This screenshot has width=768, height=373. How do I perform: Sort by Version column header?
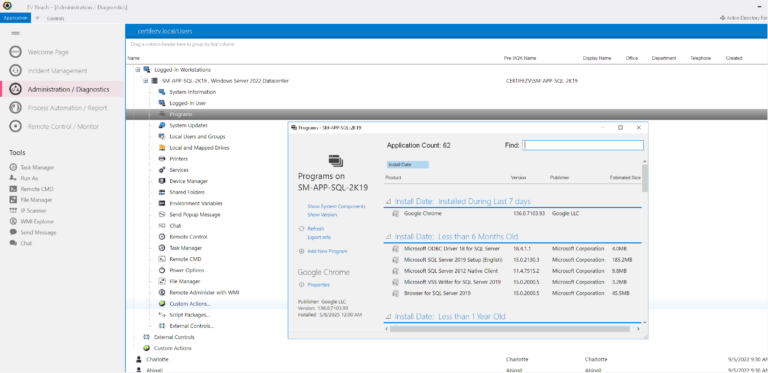click(518, 177)
